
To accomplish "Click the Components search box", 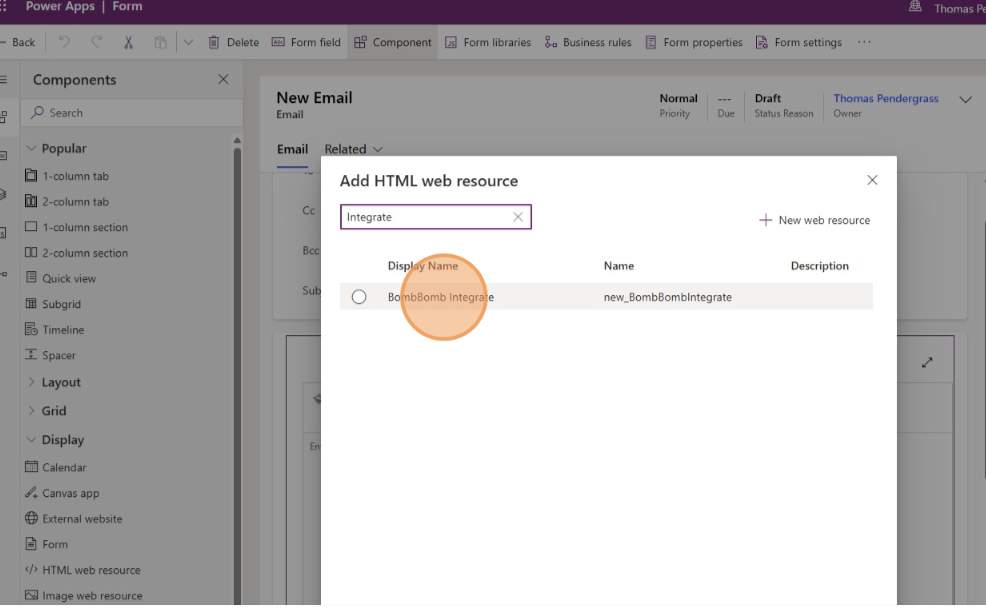I will tap(132, 113).
